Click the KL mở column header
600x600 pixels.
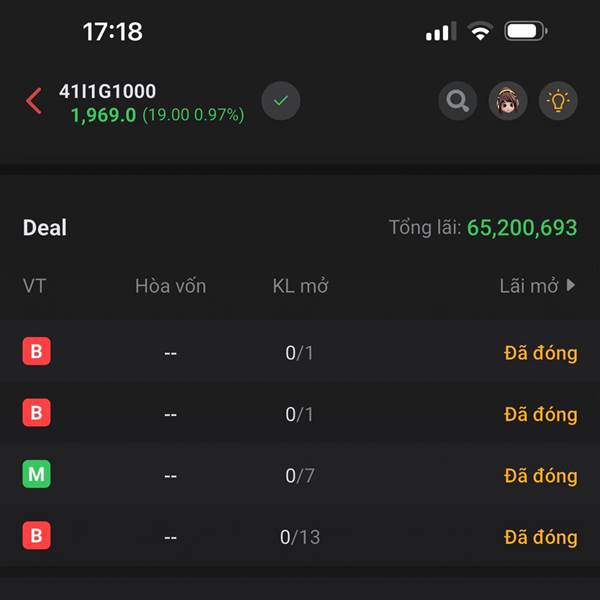(300, 286)
